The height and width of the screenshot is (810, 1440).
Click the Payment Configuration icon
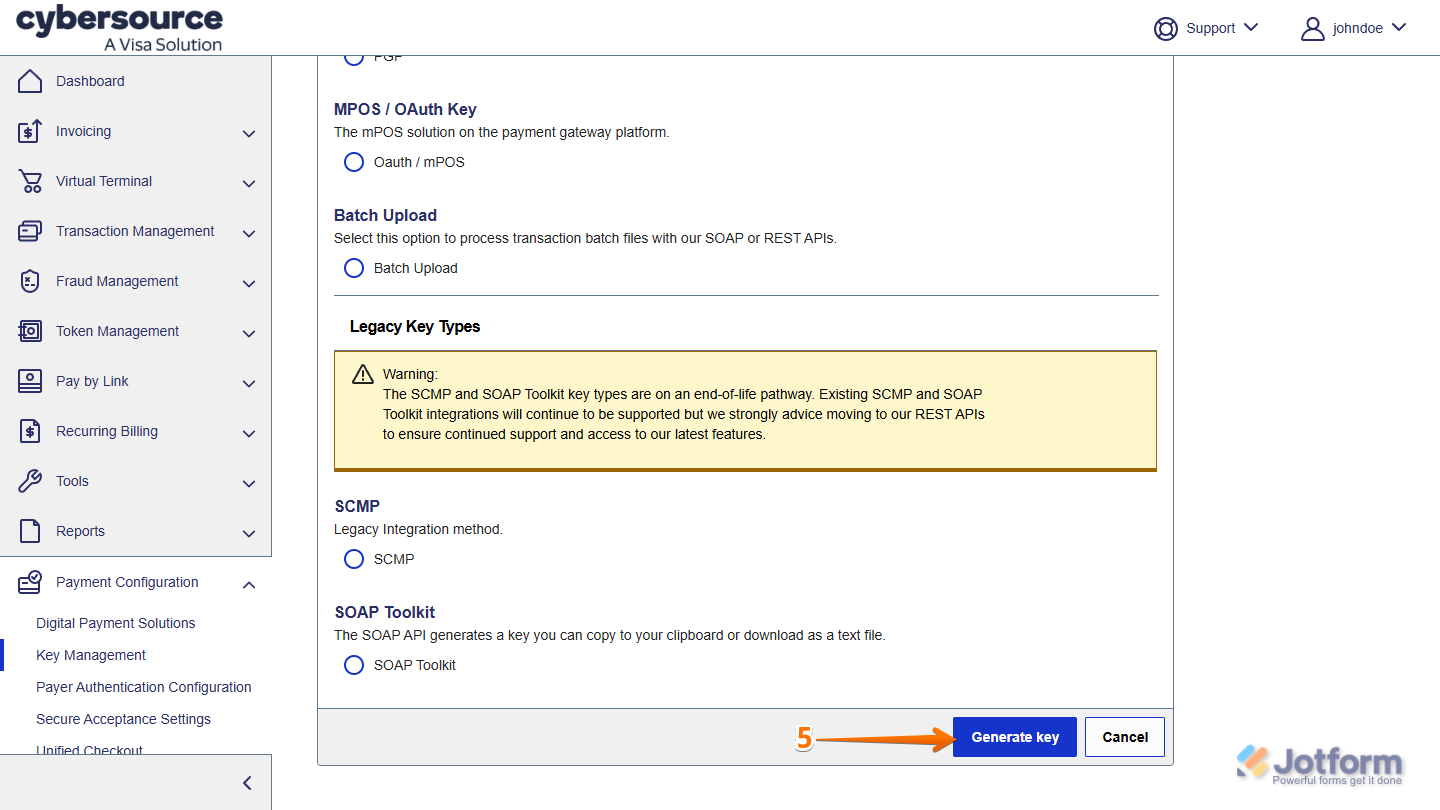coord(30,582)
